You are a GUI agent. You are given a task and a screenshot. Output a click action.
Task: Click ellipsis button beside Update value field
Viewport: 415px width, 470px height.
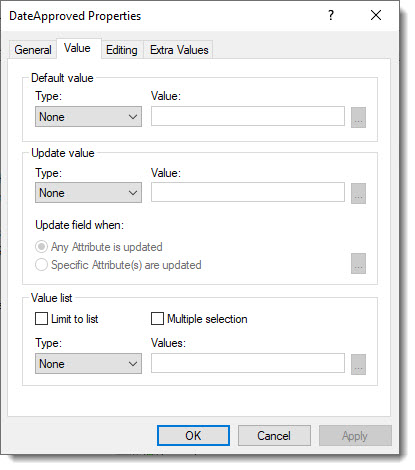coord(358,193)
